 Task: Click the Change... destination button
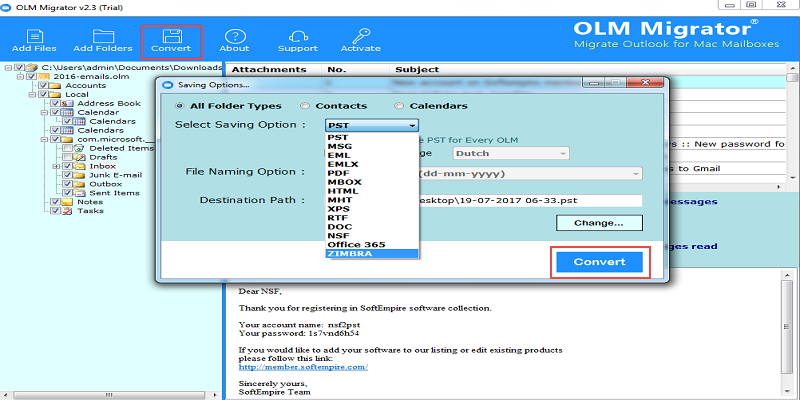(x=599, y=223)
